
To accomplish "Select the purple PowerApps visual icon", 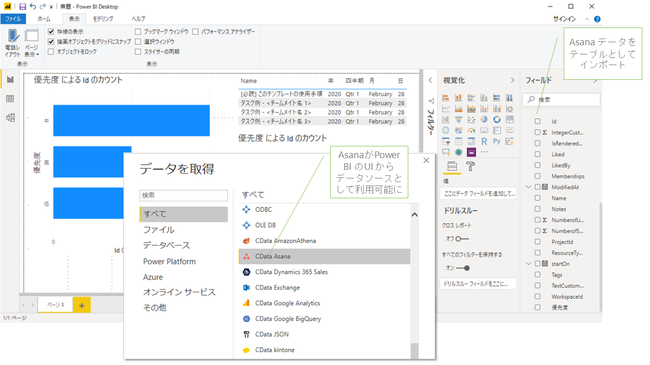I will pyautogui.click(x=471, y=152).
